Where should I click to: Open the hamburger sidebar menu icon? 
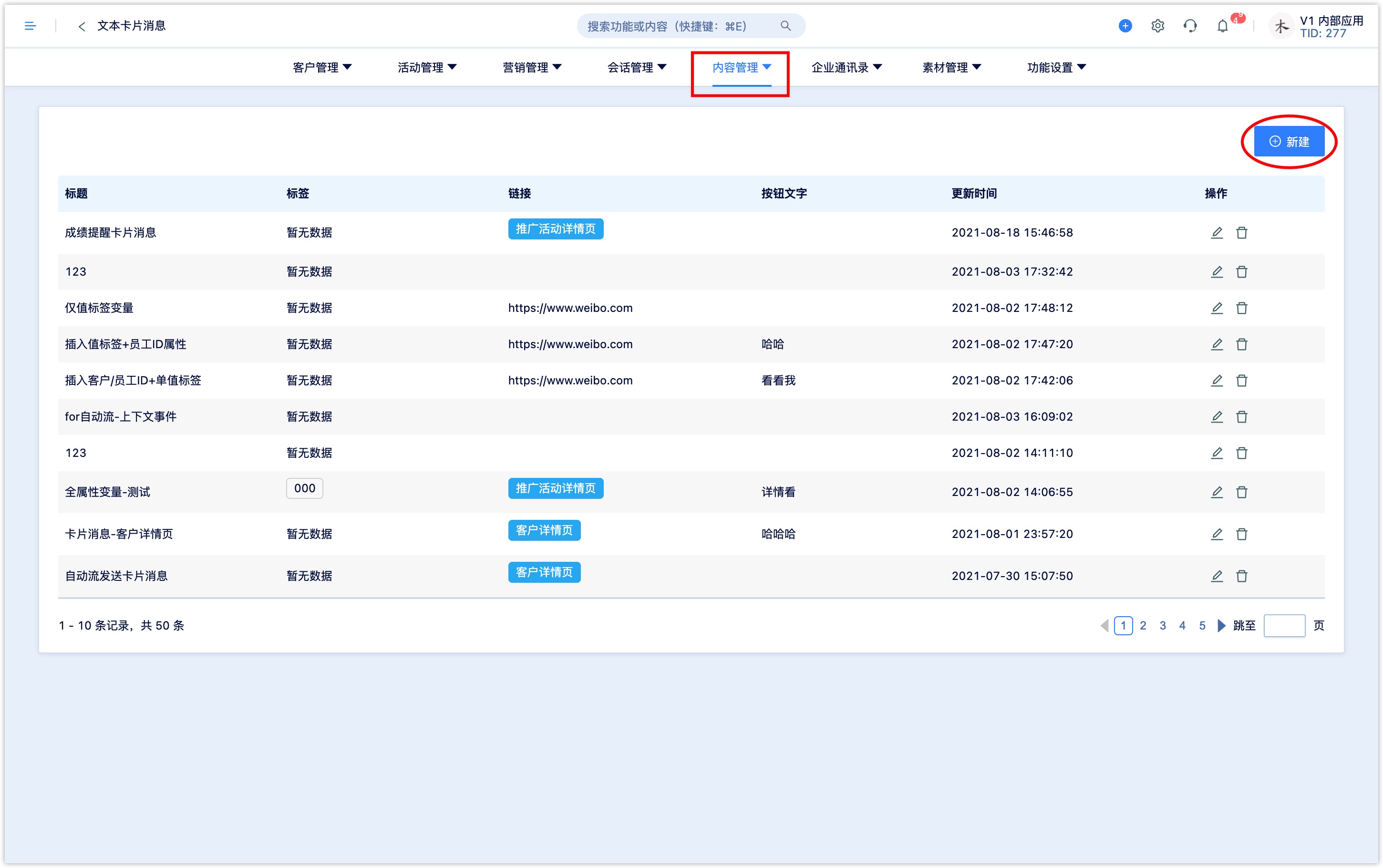tap(31, 26)
